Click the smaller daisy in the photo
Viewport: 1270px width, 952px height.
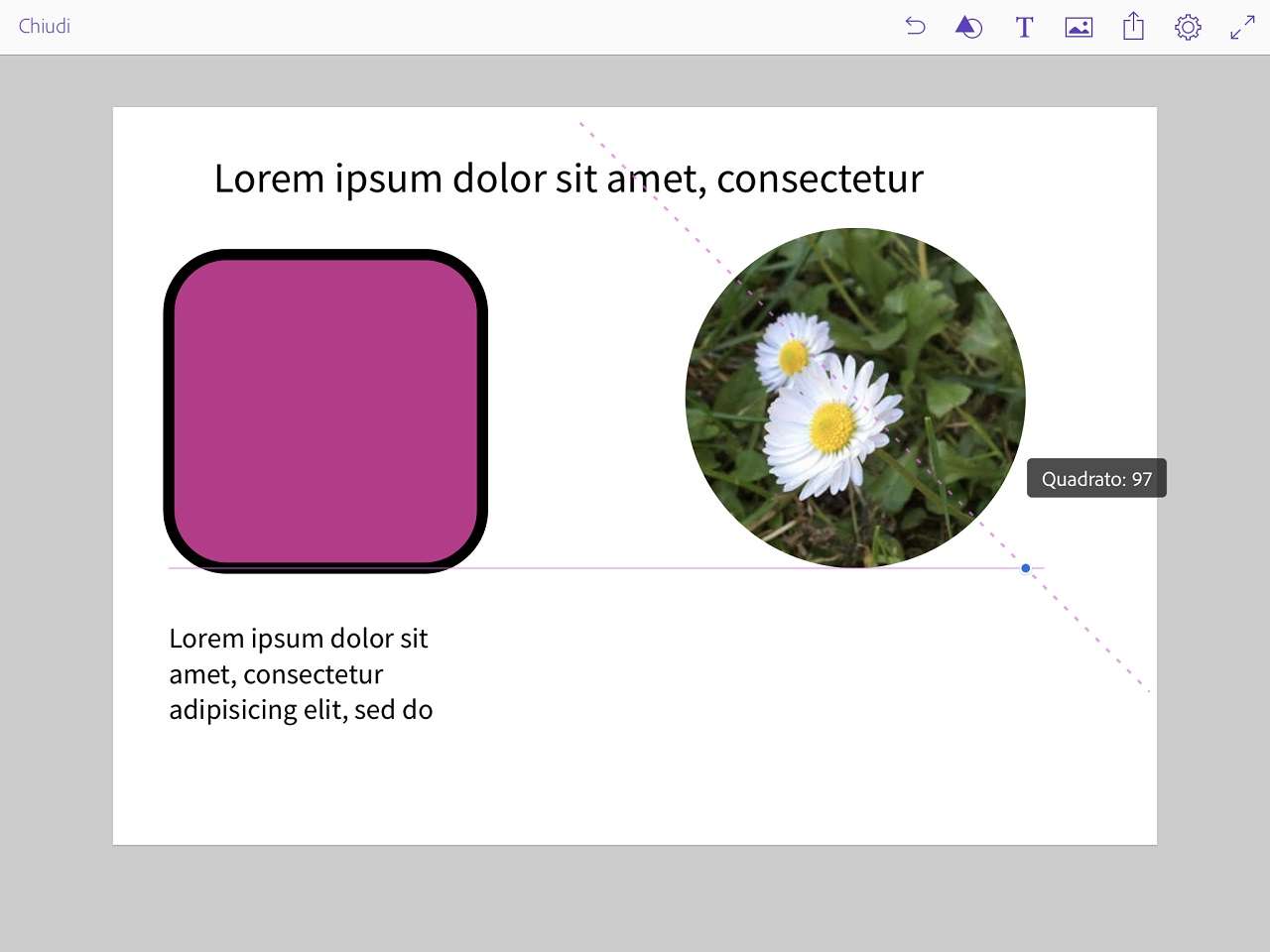[793, 355]
